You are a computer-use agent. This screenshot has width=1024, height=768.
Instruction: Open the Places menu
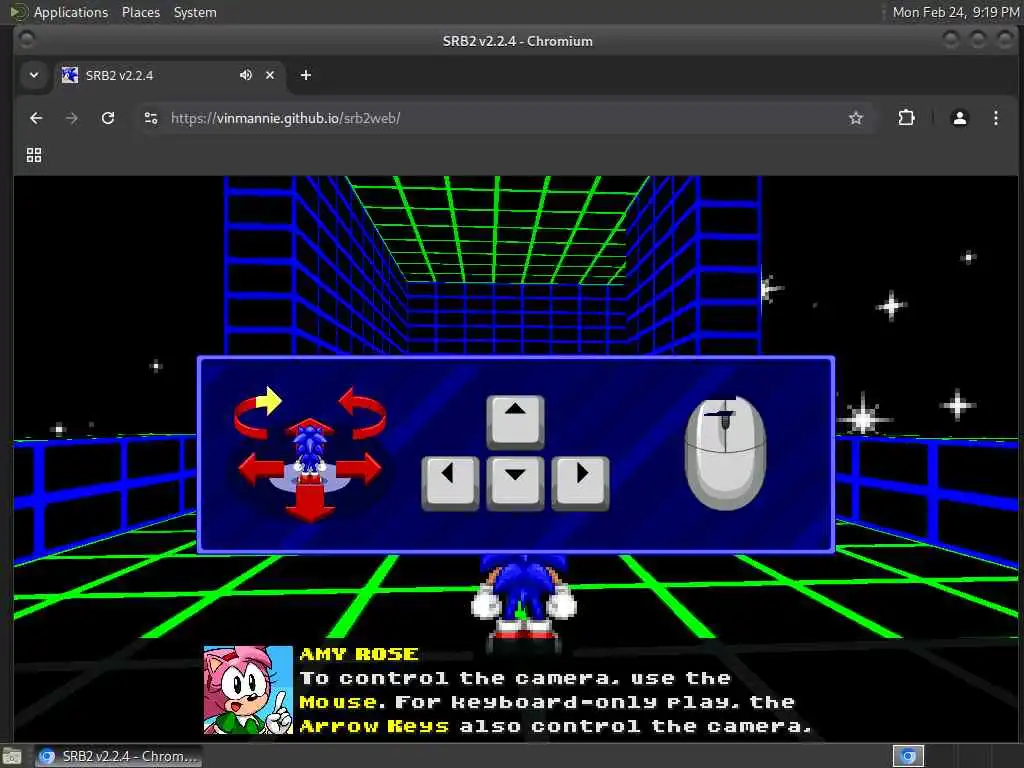point(140,12)
